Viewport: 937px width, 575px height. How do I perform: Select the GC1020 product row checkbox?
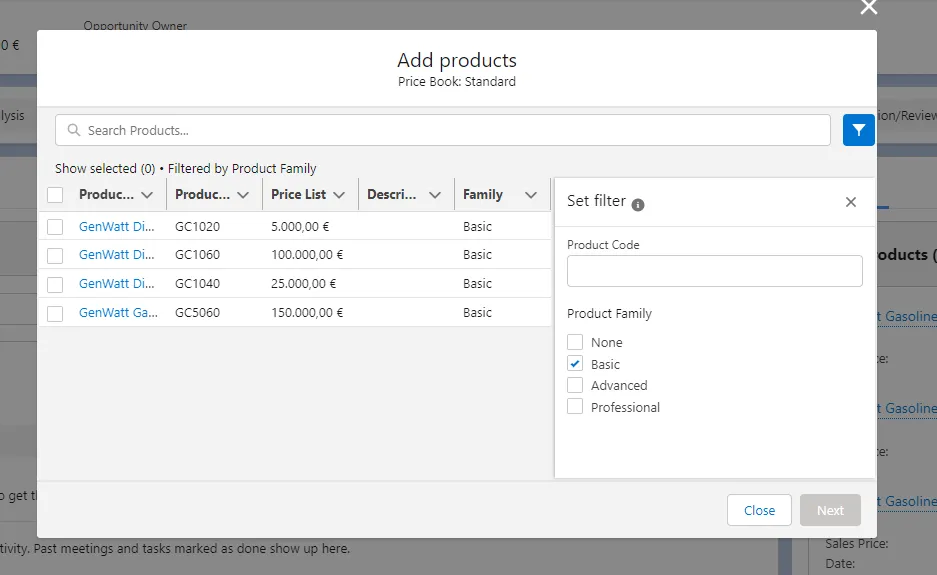coord(55,227)
